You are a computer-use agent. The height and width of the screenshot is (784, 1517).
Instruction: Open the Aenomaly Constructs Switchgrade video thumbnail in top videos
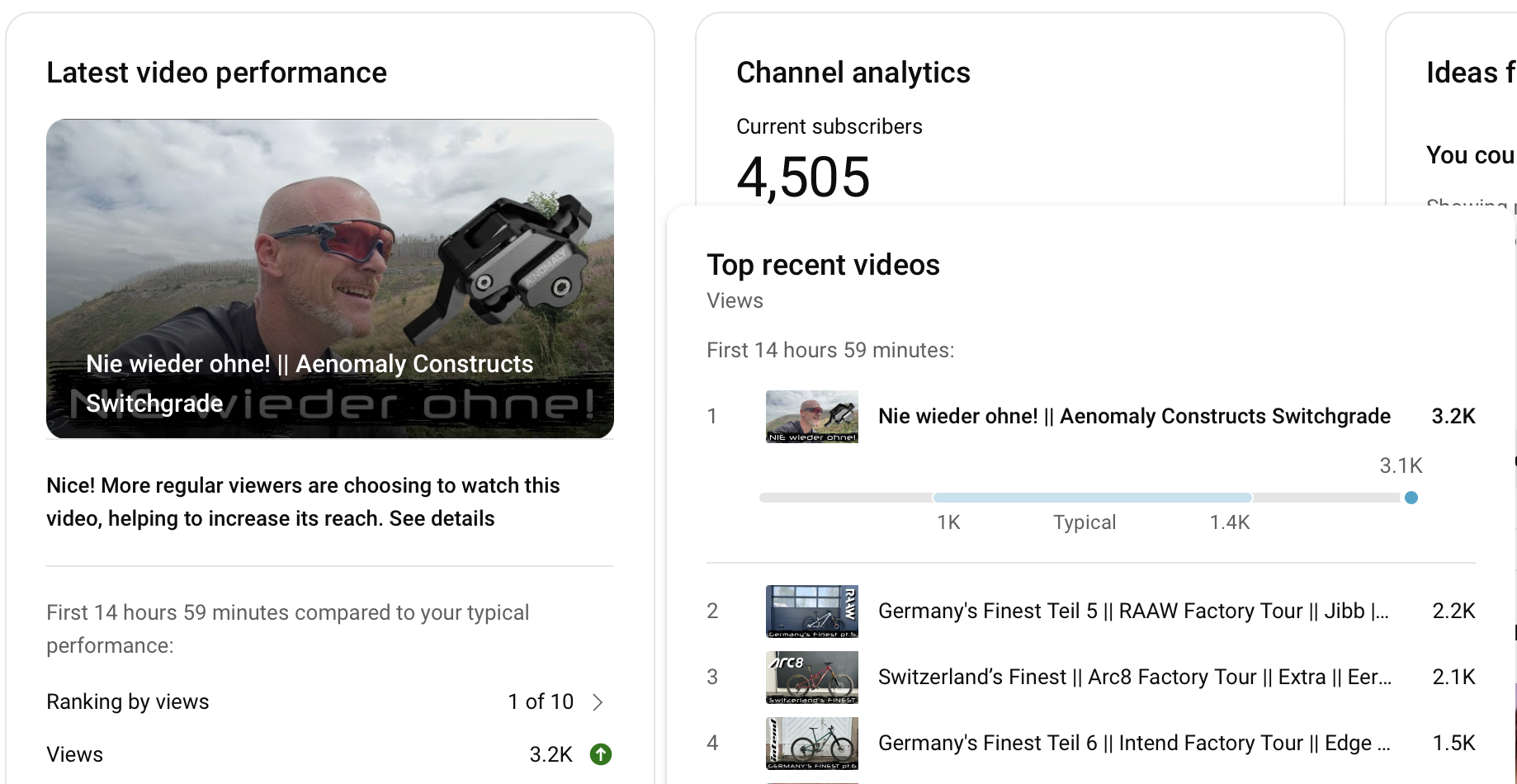pos(812,417)
